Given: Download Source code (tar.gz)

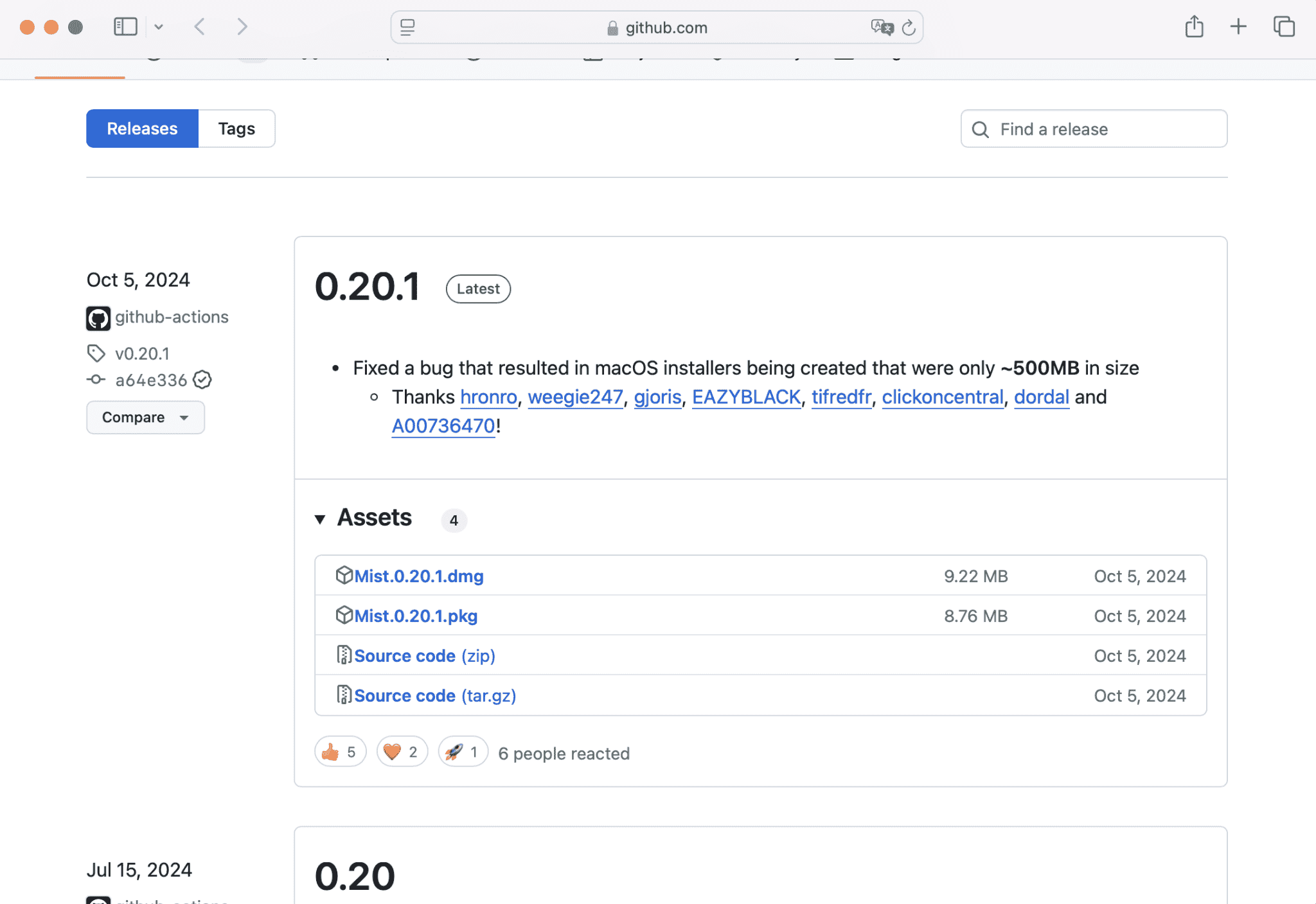Looking at the screenshot, I should tap(435, 695).
